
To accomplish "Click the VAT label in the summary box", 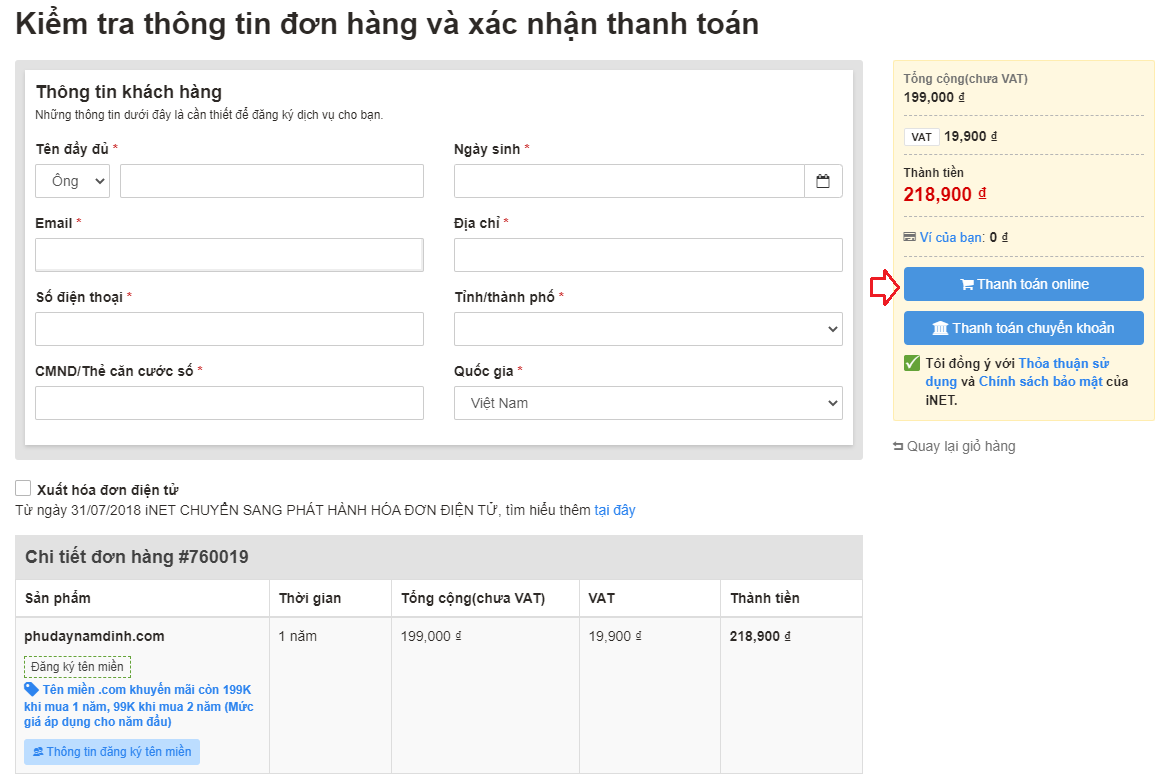I will click(x=921, y=137).
